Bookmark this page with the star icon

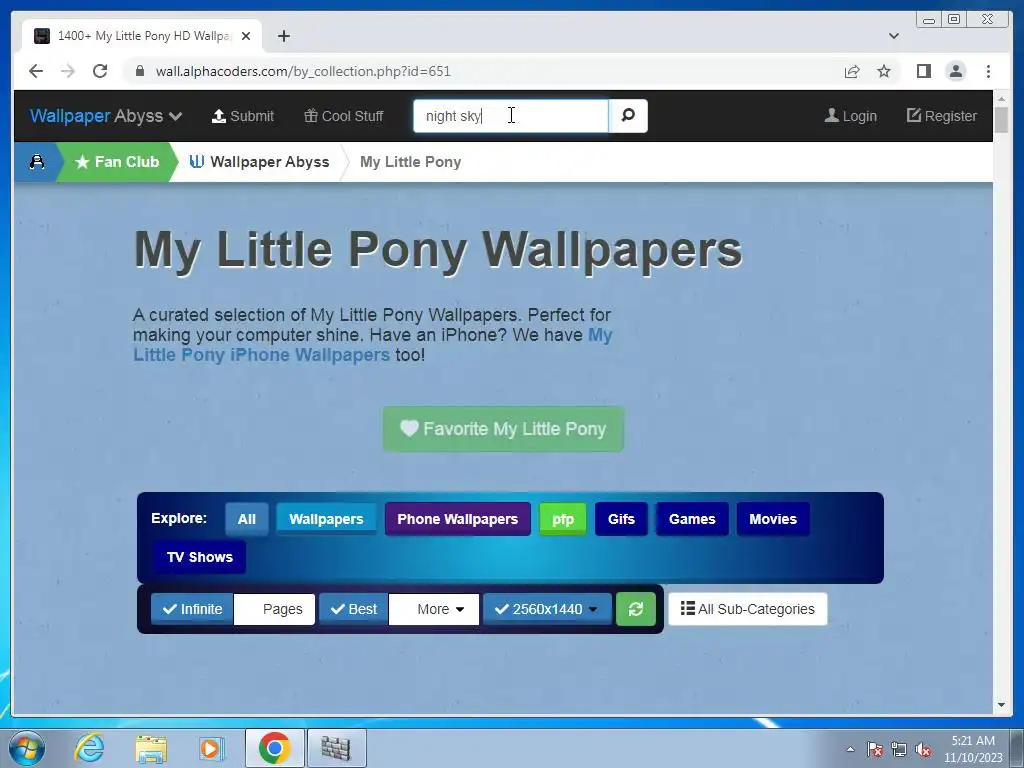click(884, 71)
